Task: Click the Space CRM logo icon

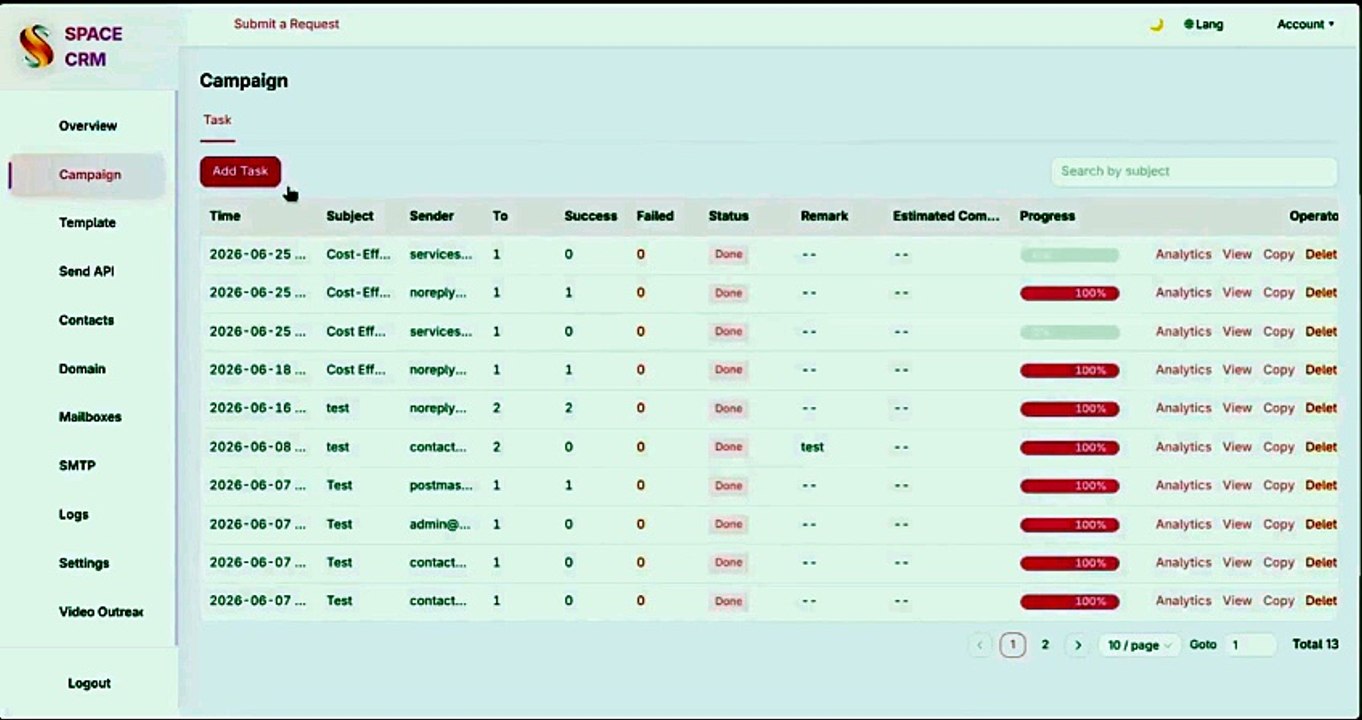Action: pos(37,47)
